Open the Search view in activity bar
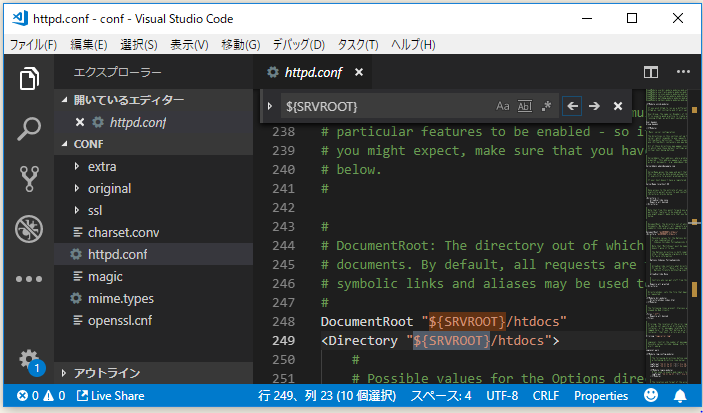The image size is (703, 413). point(29,129)
